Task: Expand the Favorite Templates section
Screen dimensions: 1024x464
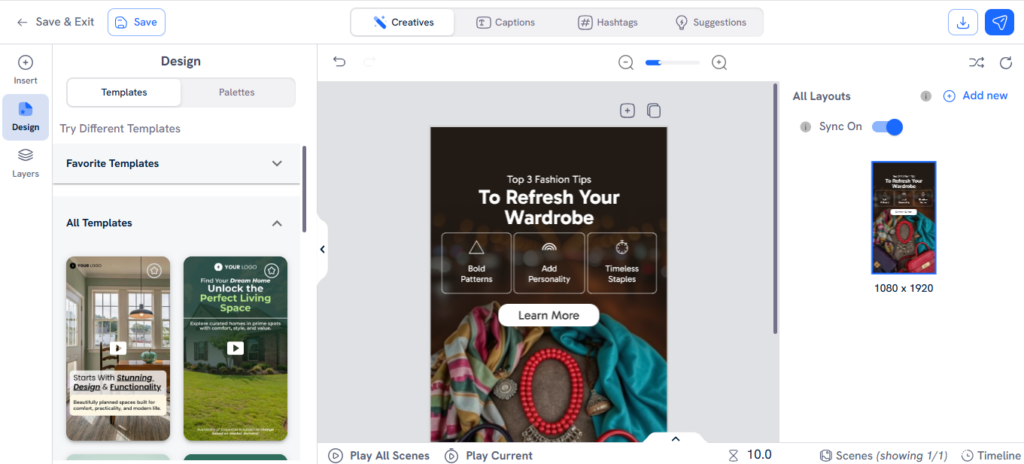Action: point(277,163)
